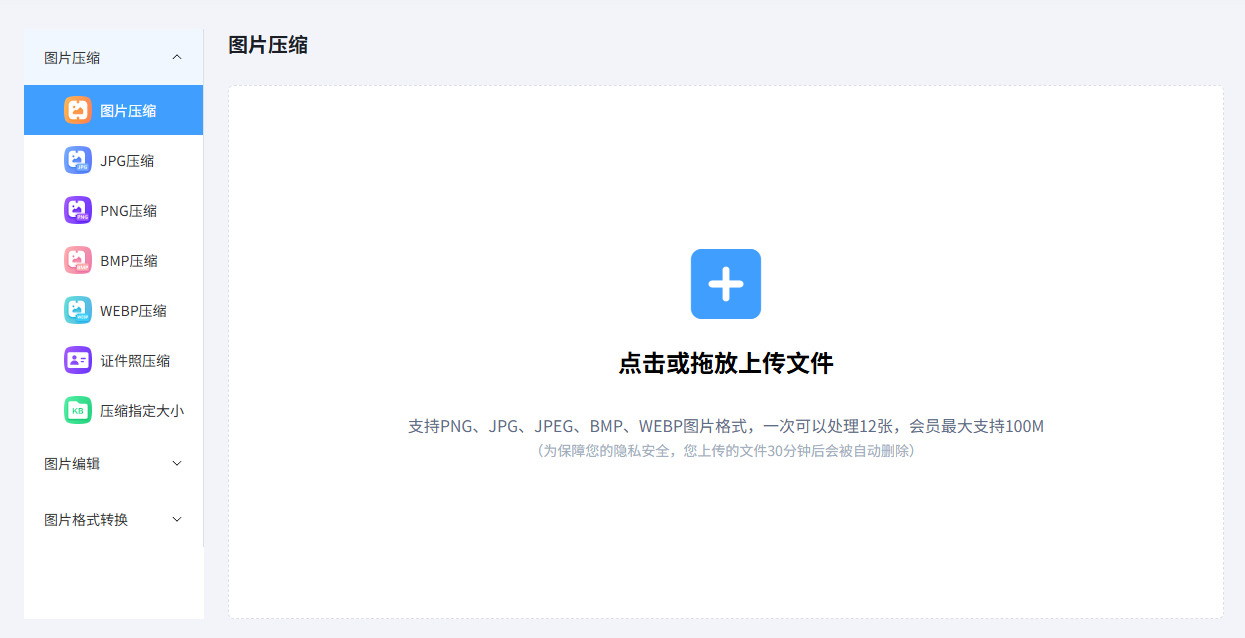Open the 证件照压缩 menu label
The image size is (1245, 638).
point(135,361)
